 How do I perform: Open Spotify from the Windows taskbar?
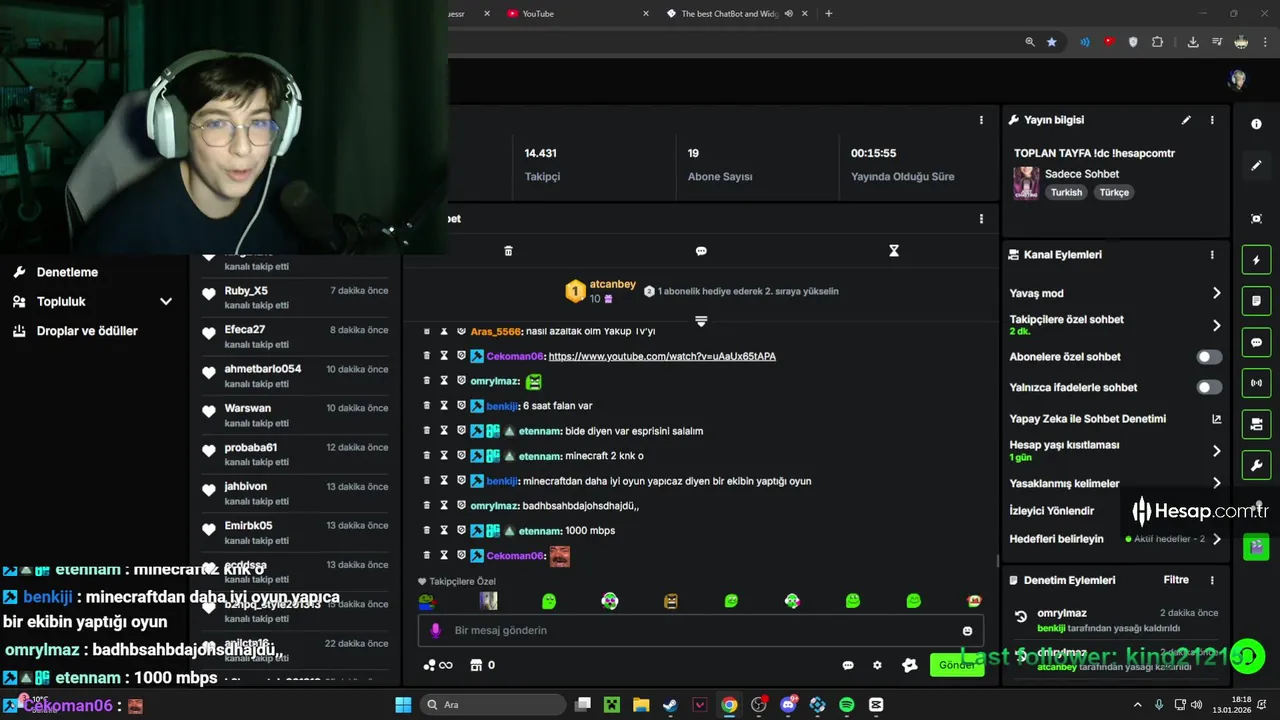coord(847,705)
